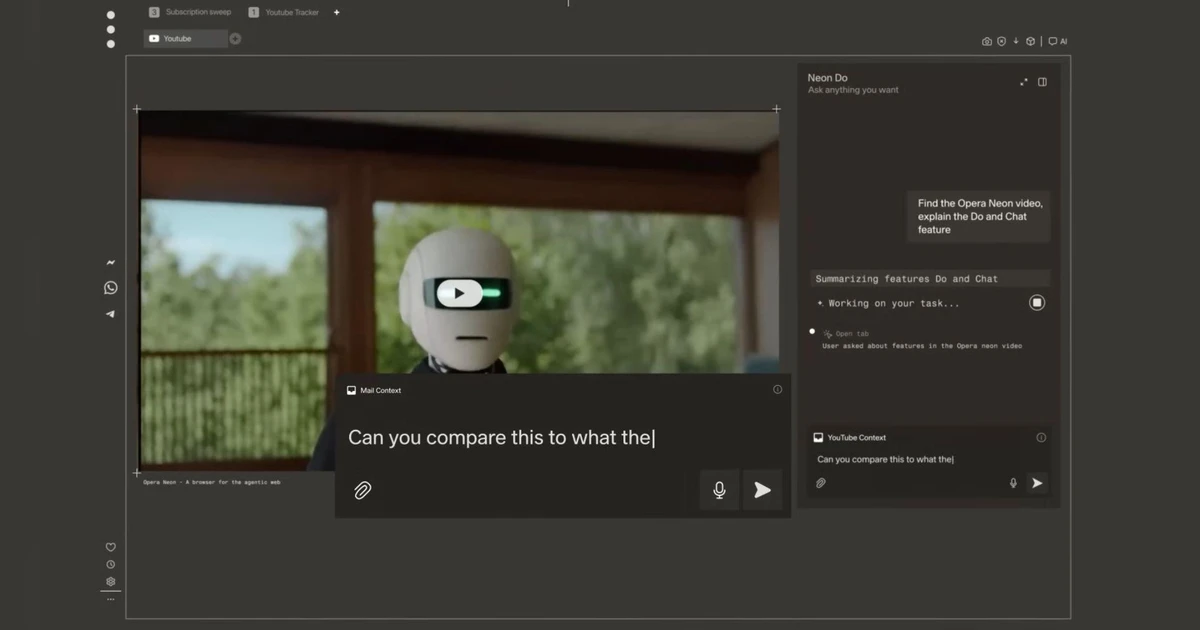Open WhatsApp from the sidebar
The height and width of the screenshot is (630, 1200).
click(110, 288)
